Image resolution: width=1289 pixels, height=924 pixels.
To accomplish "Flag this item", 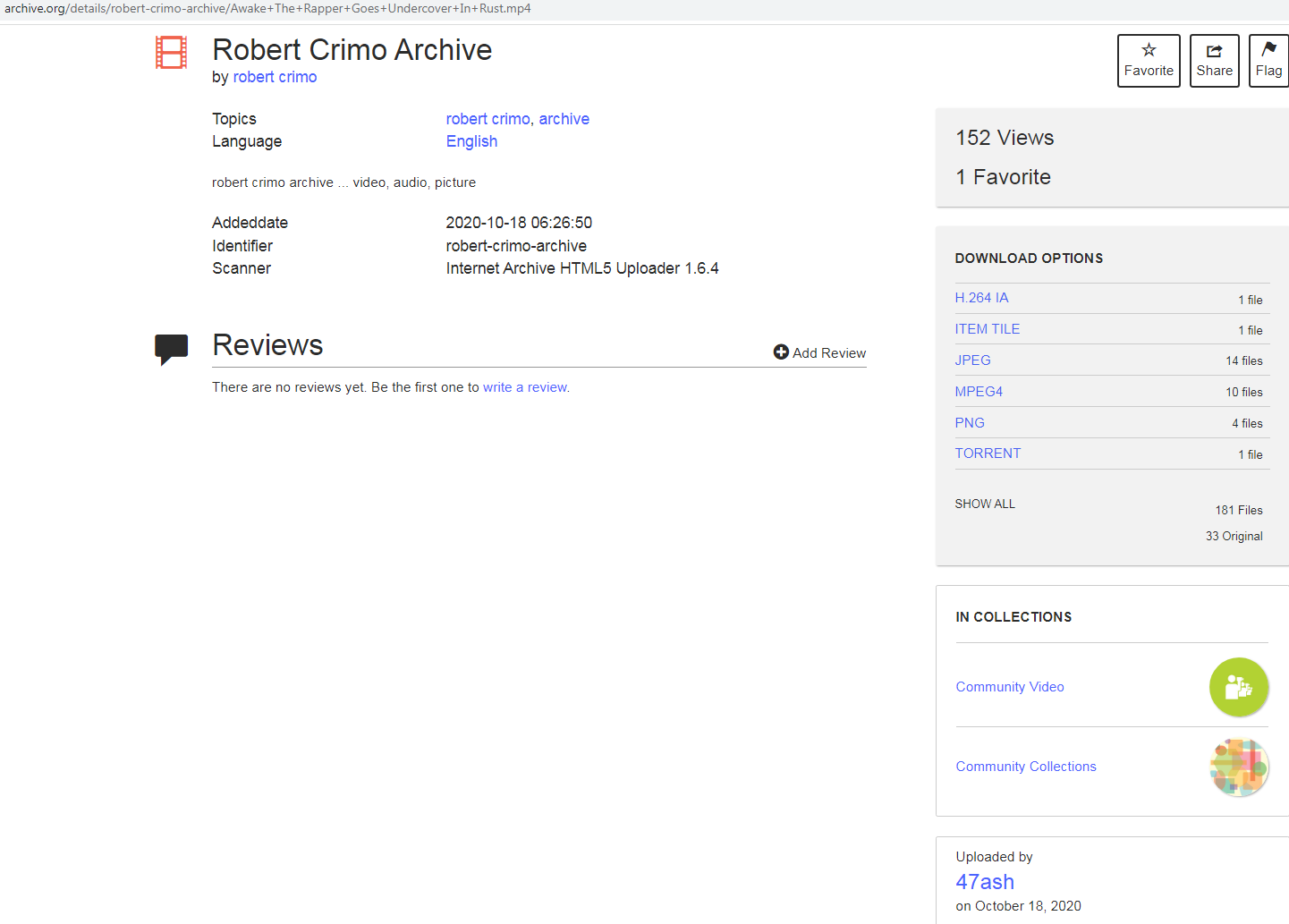I will click(x=1268, y=61).
